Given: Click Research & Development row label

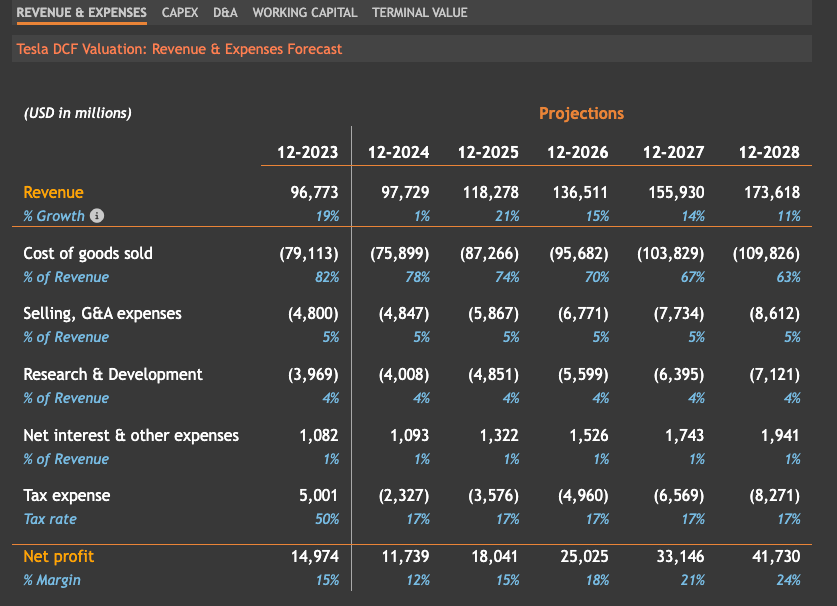Looking at the screenshot, I should [x=113, y=374].
